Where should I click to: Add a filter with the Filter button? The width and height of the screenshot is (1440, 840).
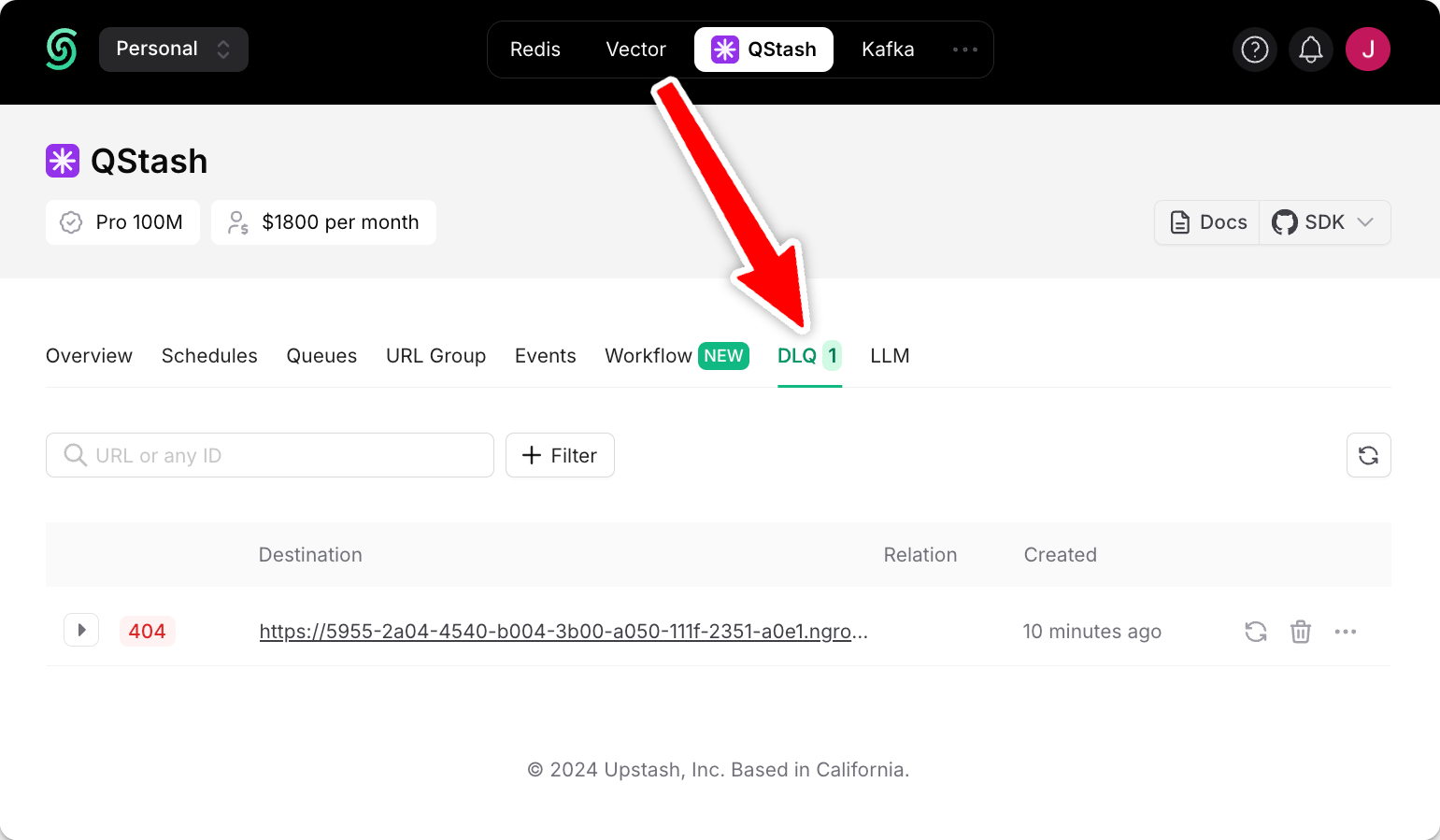[x=560, y=455]
